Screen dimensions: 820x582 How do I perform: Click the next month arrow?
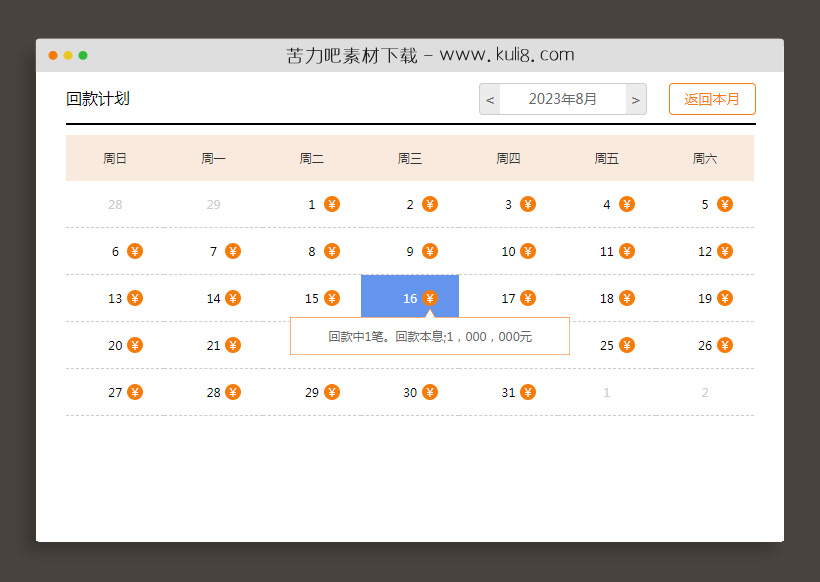click(x=636, y=99)
